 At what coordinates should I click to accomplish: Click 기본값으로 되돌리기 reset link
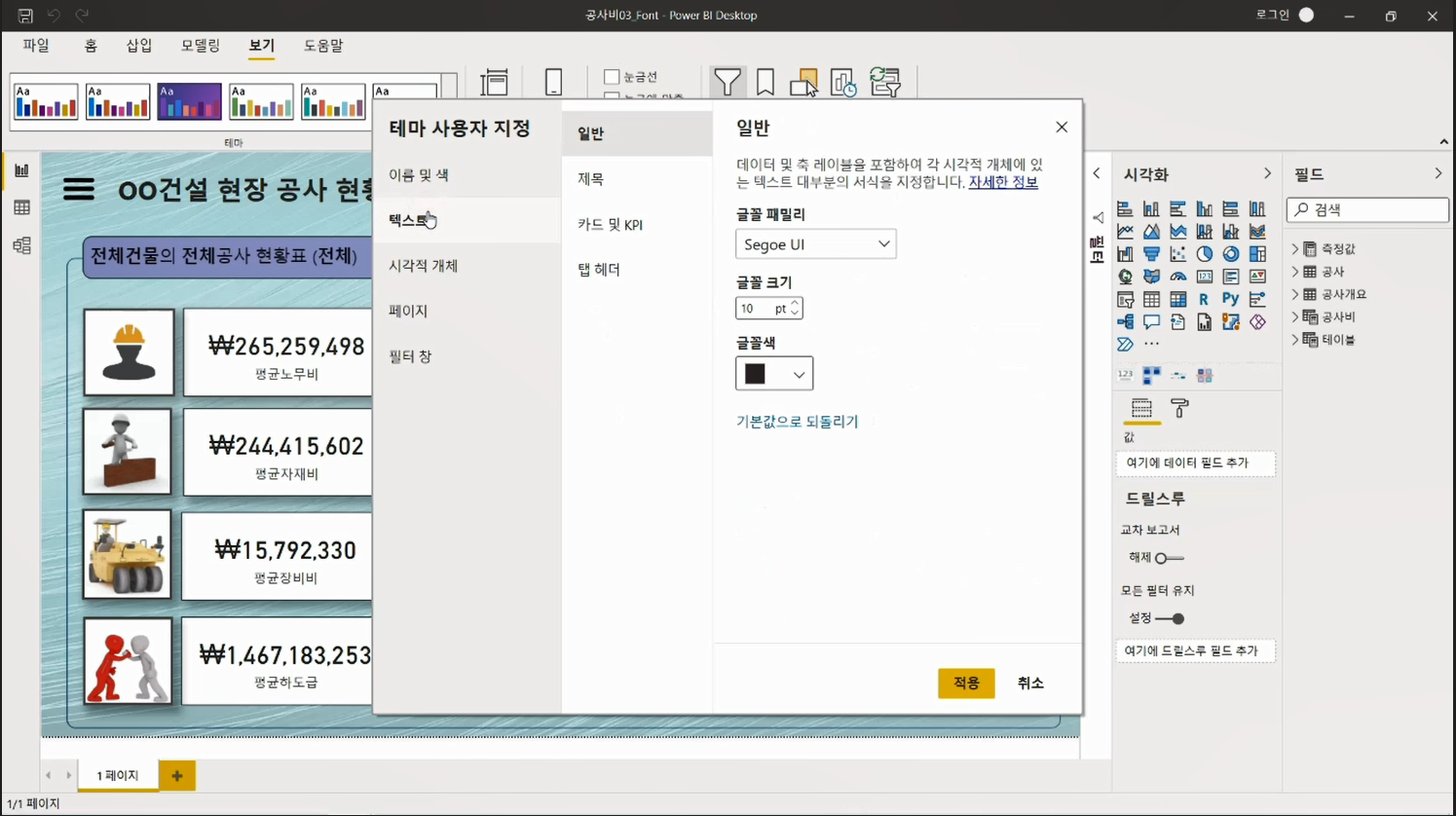coord(797,422)
